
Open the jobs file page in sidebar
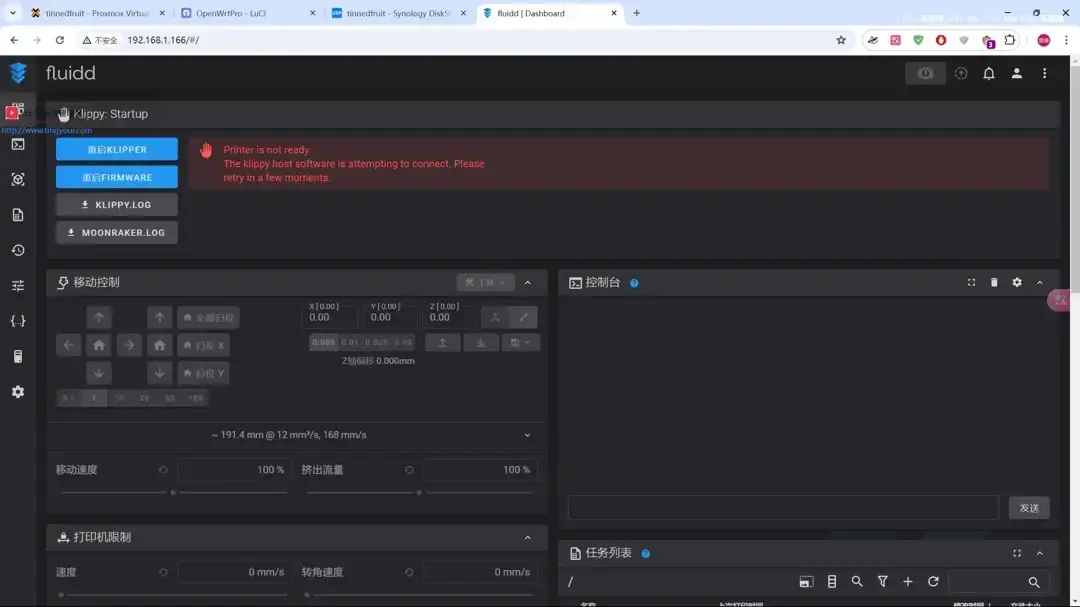pyautogui.click(x=18, y=215)
